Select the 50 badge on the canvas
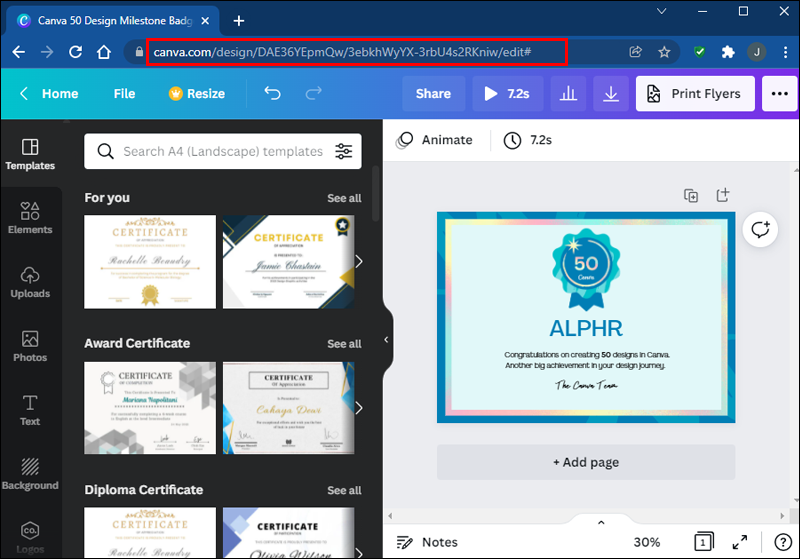This screenshot has width=800, height=559. click(x=586, y=268)
